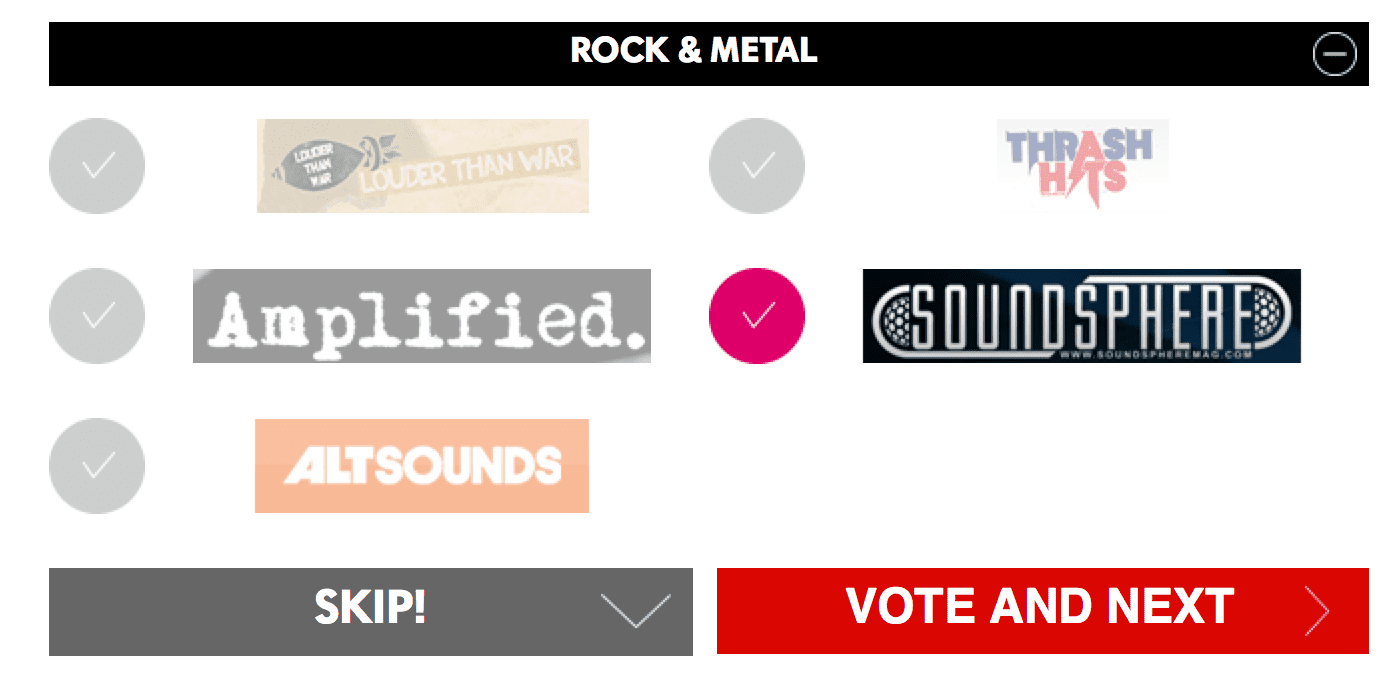Click the Thrash Hits logo
The width and height of the screenshot is (1396, 679).
pyautogui.click(x=1081, y=166)
